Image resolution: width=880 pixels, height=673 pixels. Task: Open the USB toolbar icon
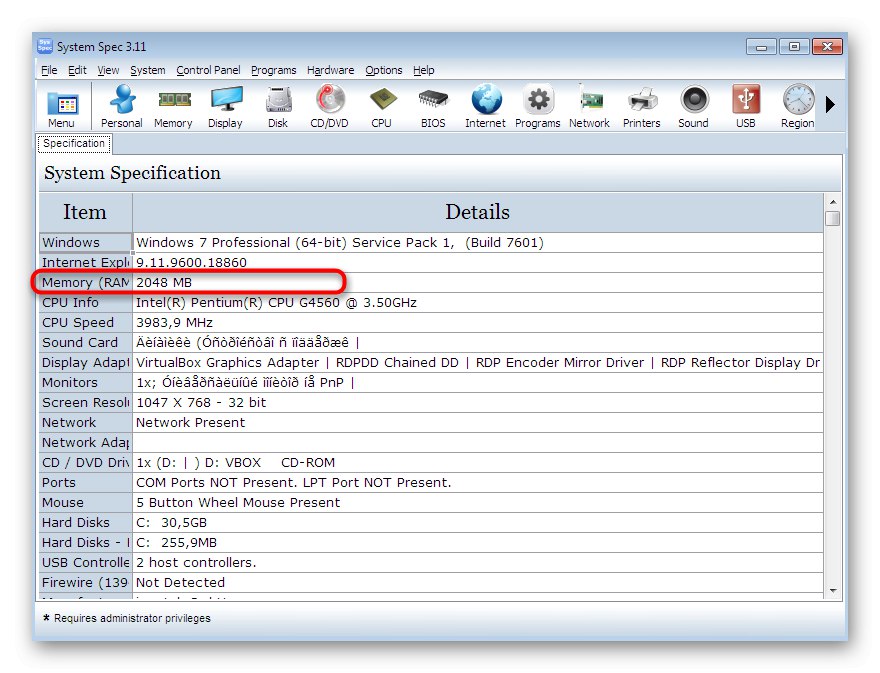coord(746,107)
